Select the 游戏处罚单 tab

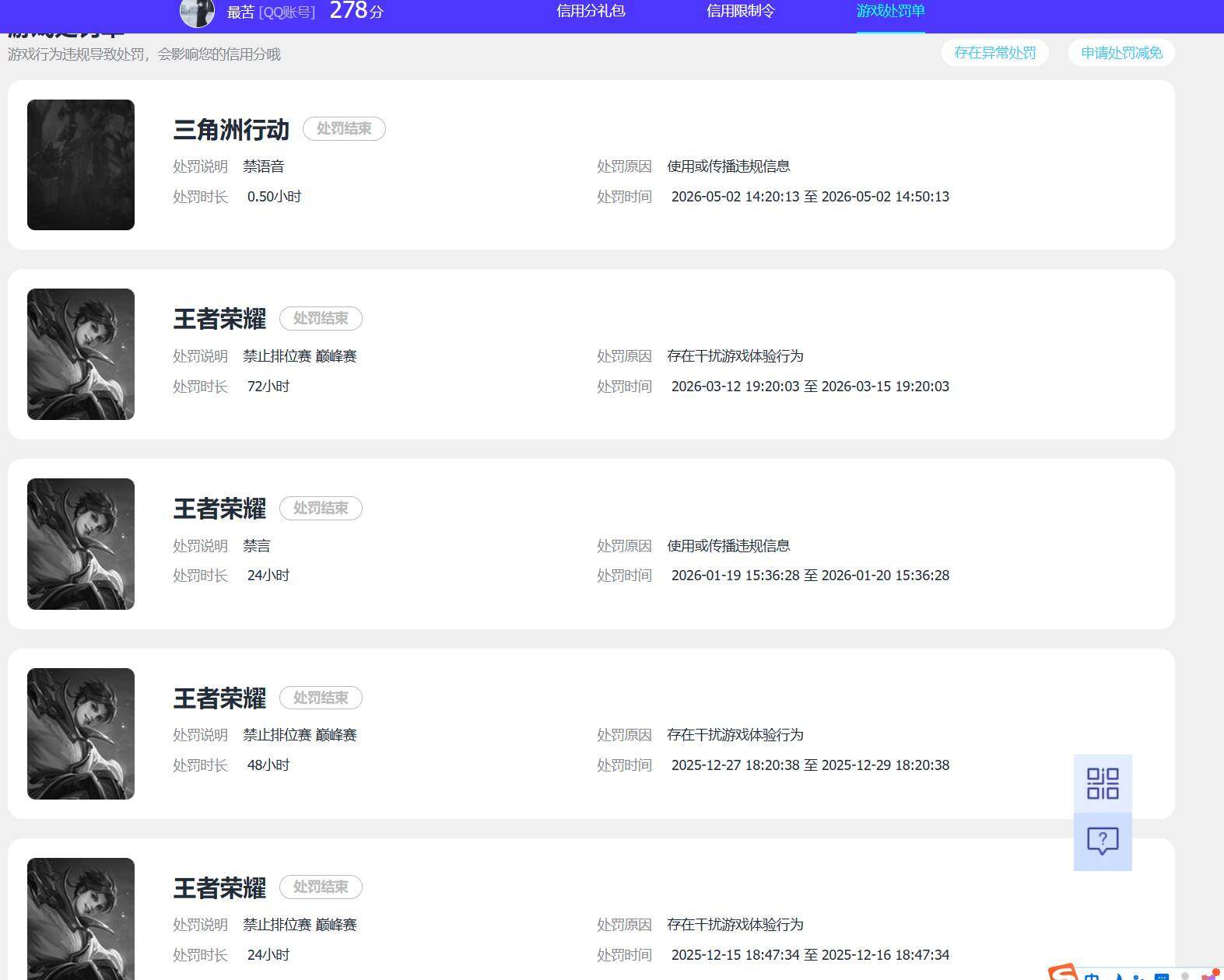(890, 11)
